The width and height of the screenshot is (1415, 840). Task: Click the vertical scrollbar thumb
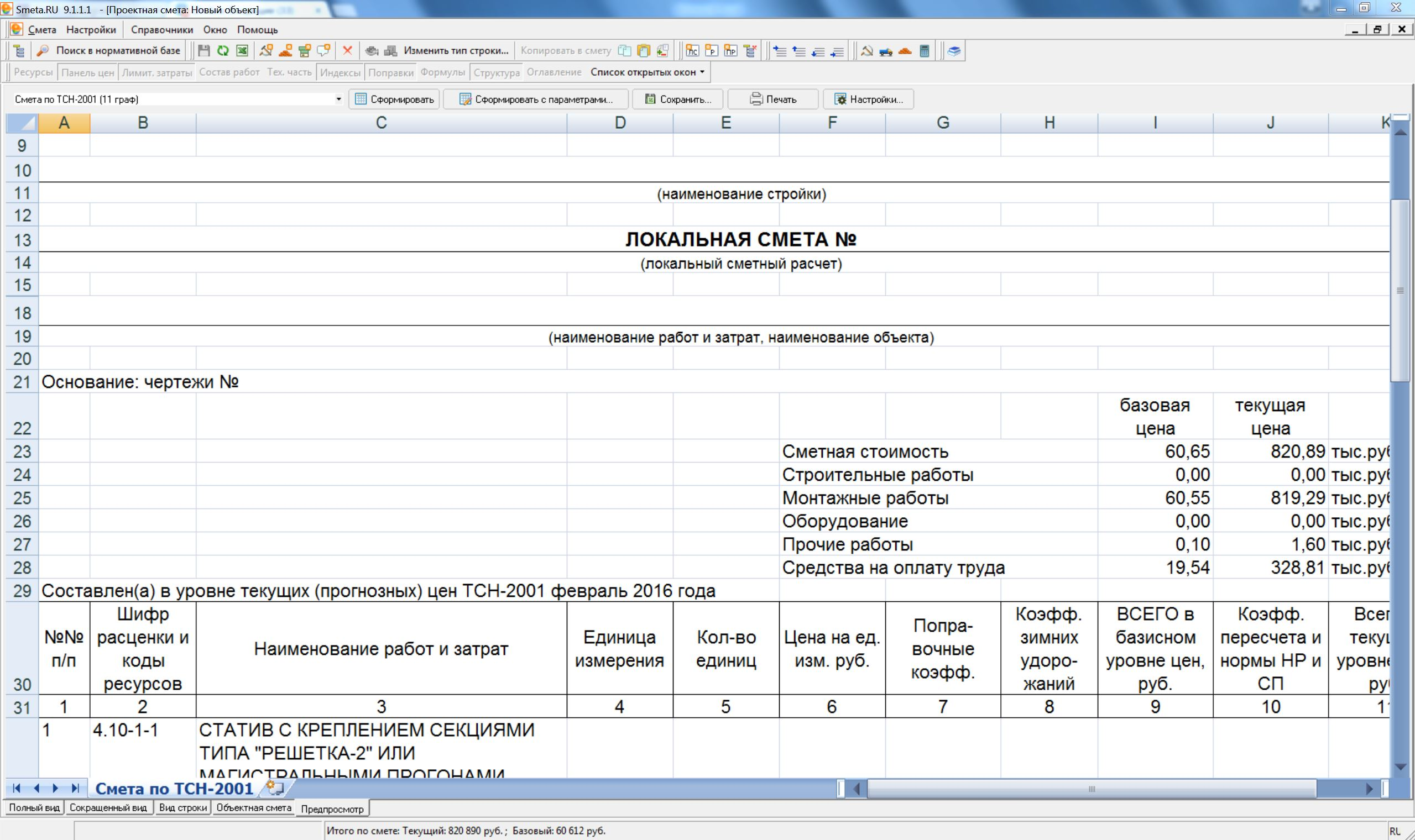click(x=1401, y=290)
